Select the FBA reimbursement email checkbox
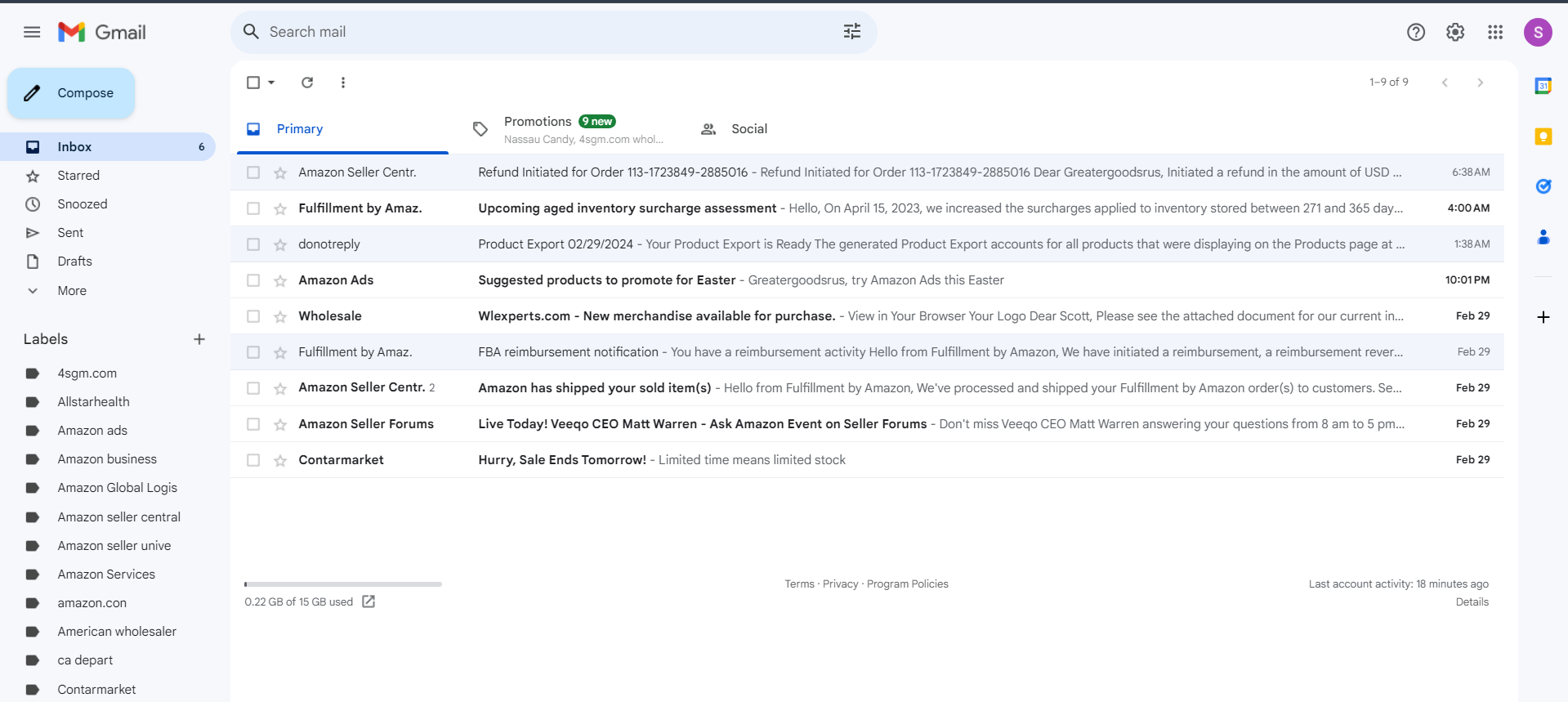This screenshot has width=1568, height=702. coord(253,352)
